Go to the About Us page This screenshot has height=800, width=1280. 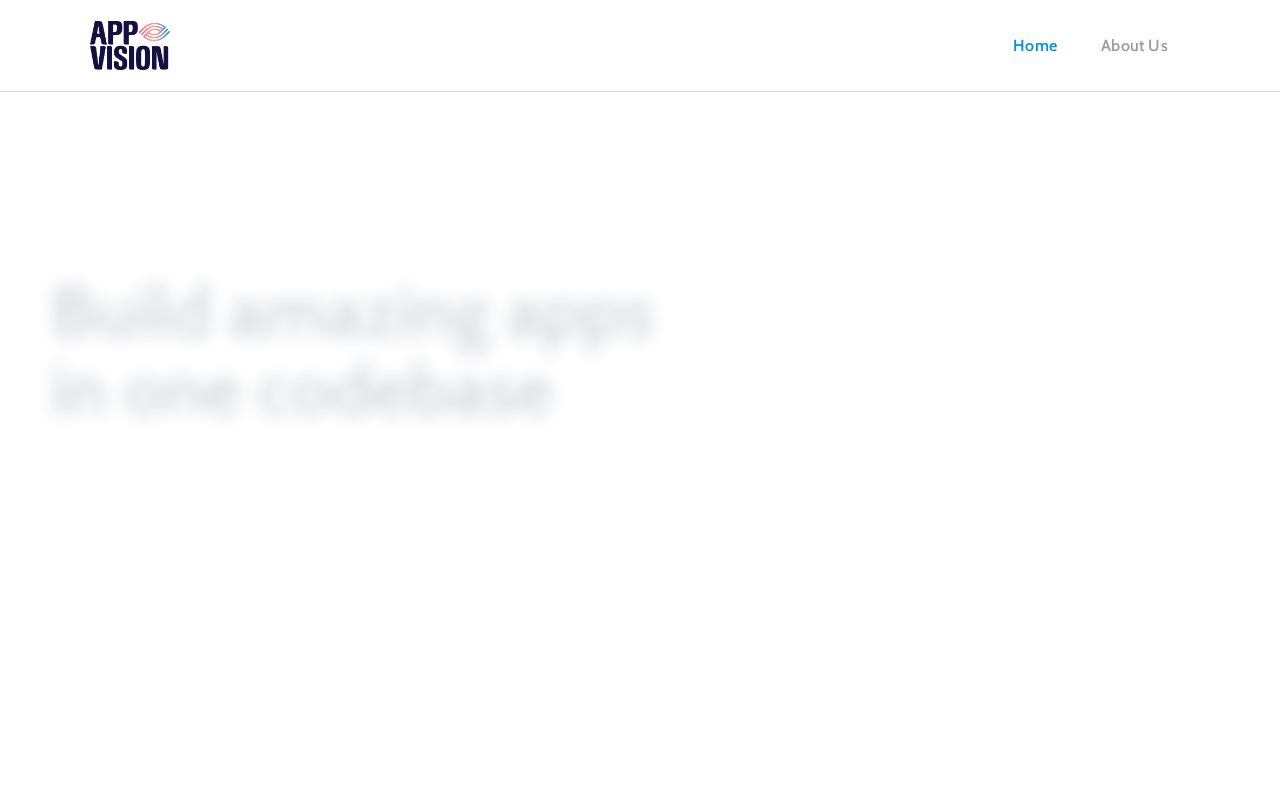click(x=1134, y=46)
